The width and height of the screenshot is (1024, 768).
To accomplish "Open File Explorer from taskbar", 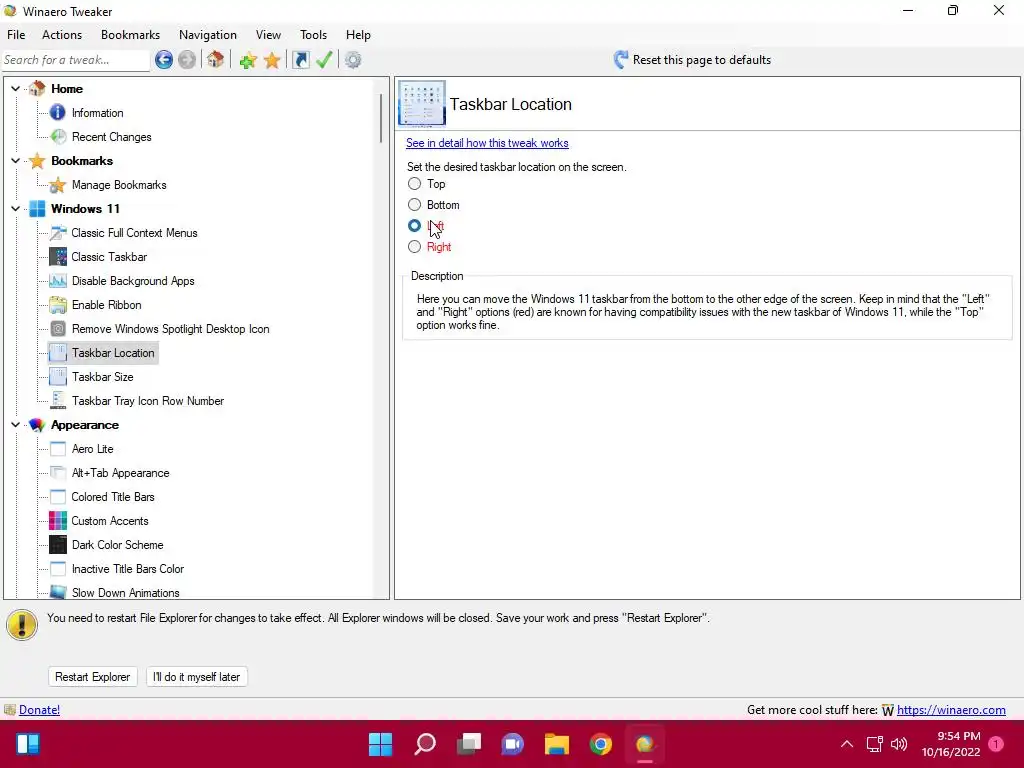I will point(557,744).
